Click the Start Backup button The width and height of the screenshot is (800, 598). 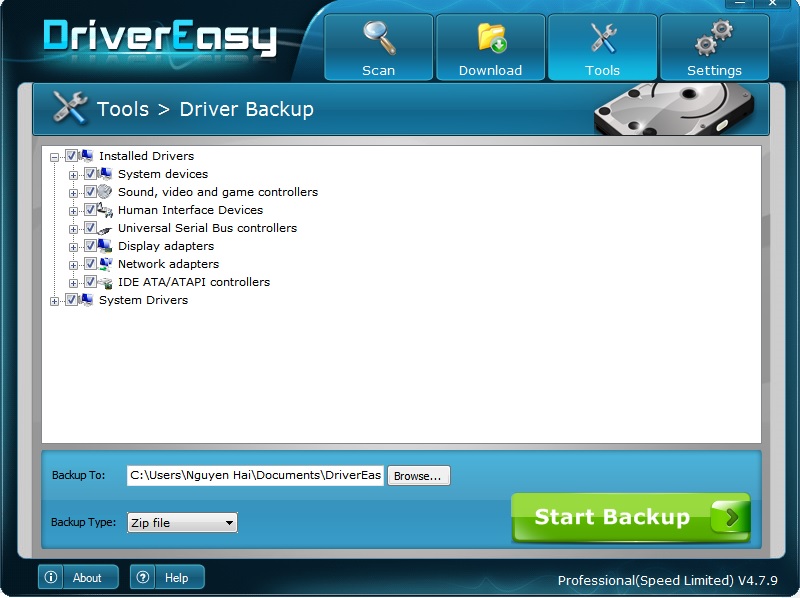pos(631,517)
